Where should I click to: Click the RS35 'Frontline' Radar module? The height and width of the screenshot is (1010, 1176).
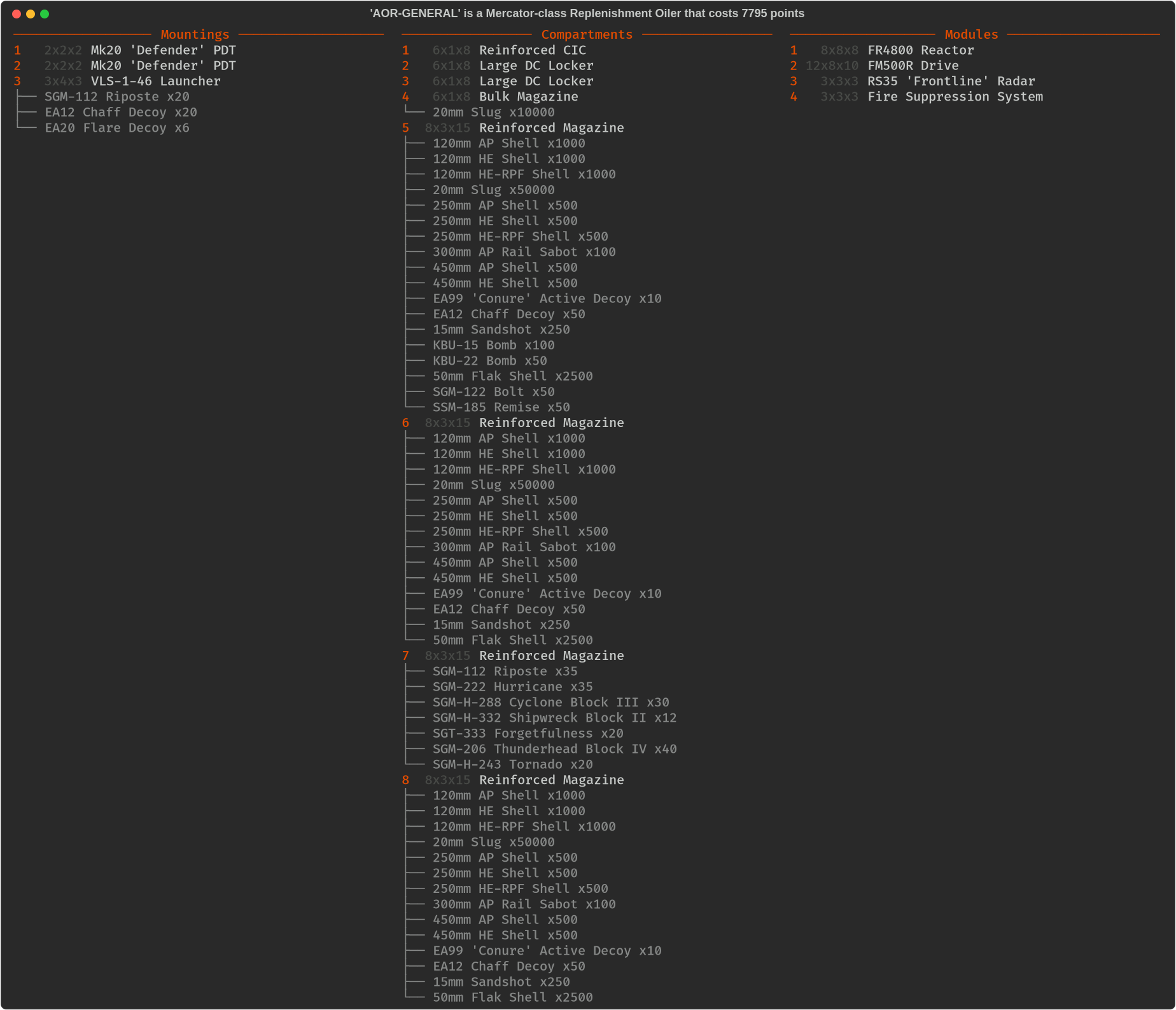[913, 81]
